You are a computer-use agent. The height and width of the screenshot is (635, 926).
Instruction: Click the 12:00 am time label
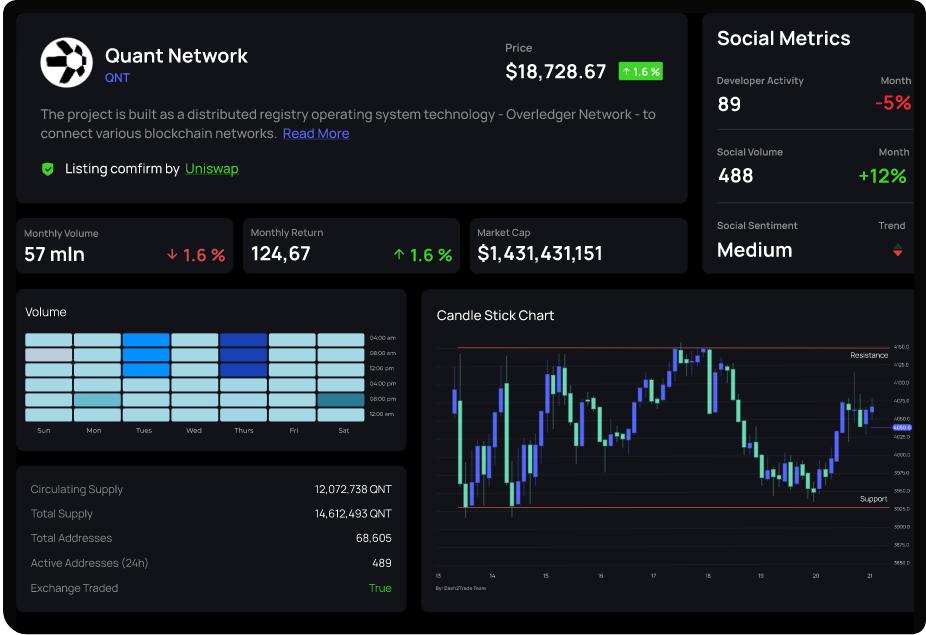coord(382,415)
